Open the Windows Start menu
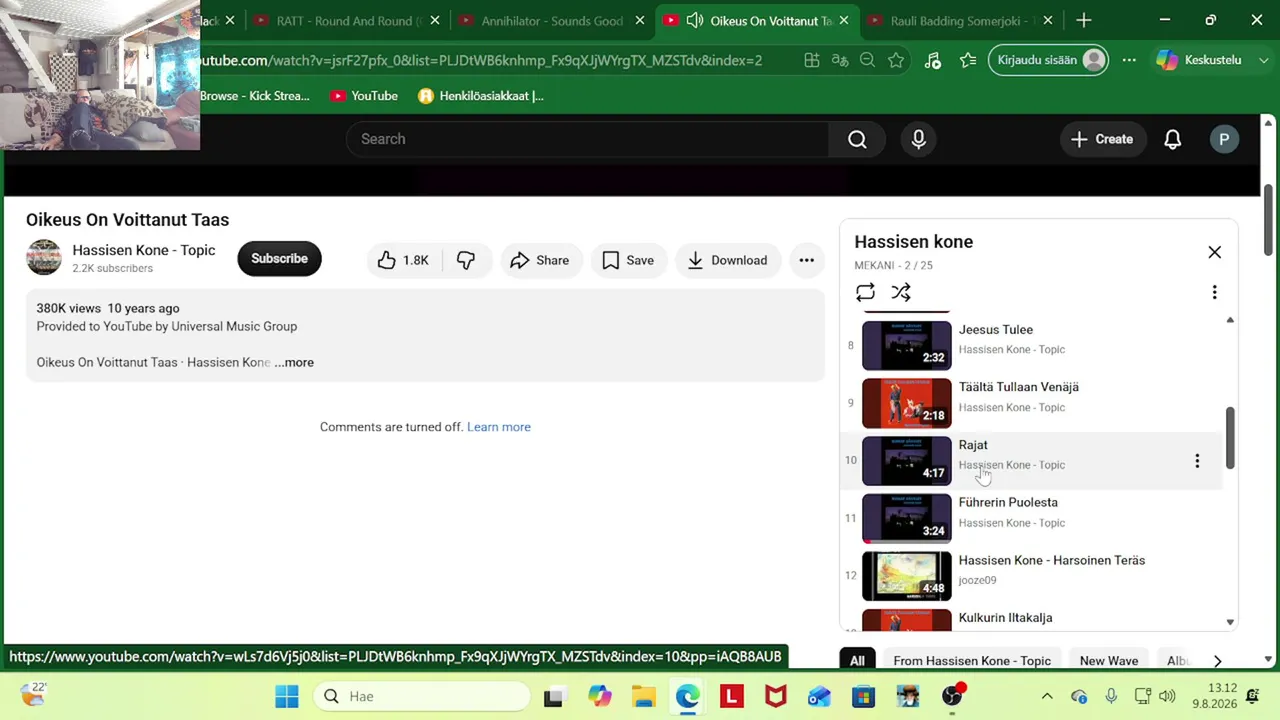Viewport: 1280px width, 720px height. pos(287,696)
